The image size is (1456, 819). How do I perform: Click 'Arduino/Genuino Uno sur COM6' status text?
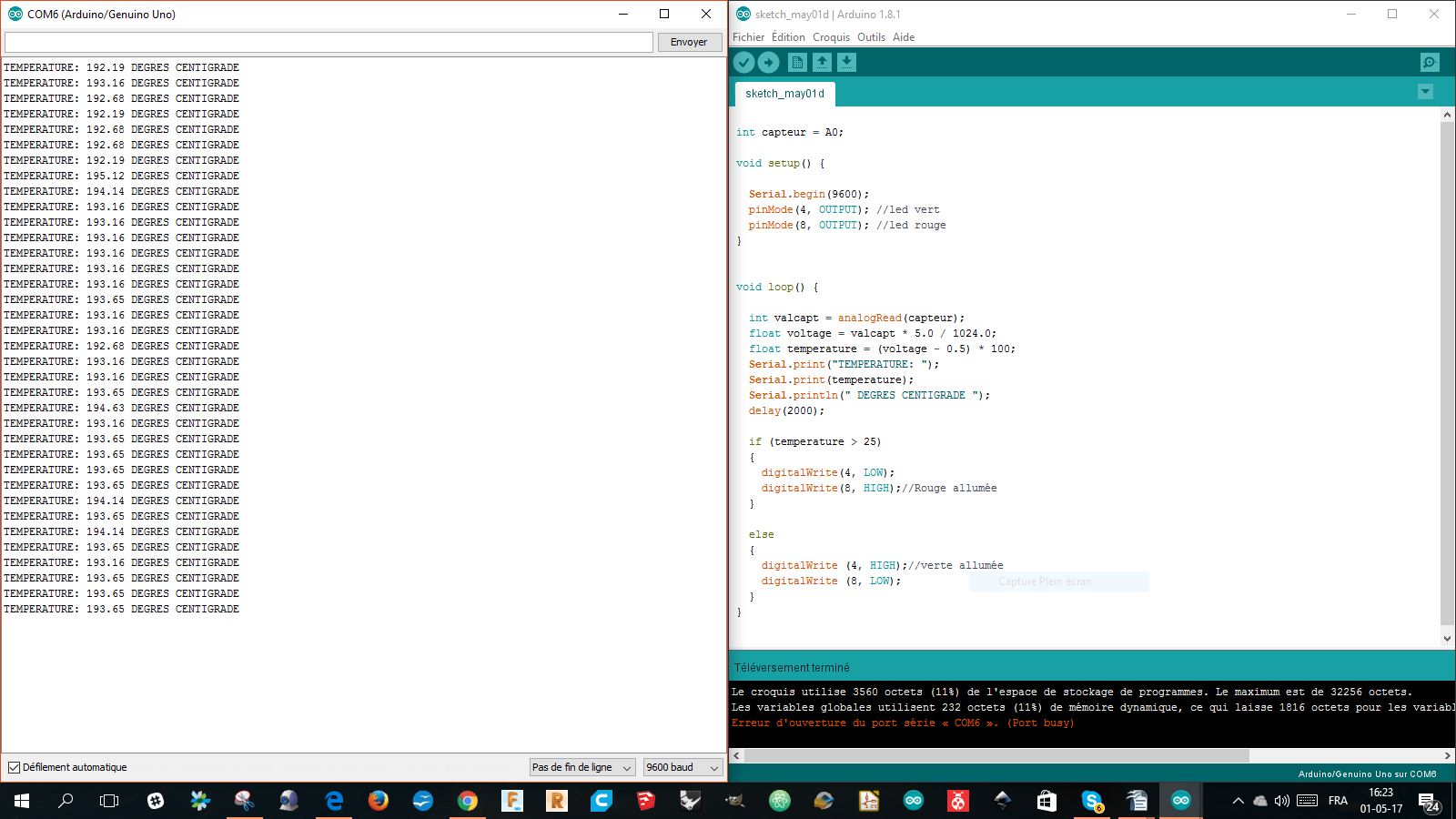click(x=1367, y=773)
